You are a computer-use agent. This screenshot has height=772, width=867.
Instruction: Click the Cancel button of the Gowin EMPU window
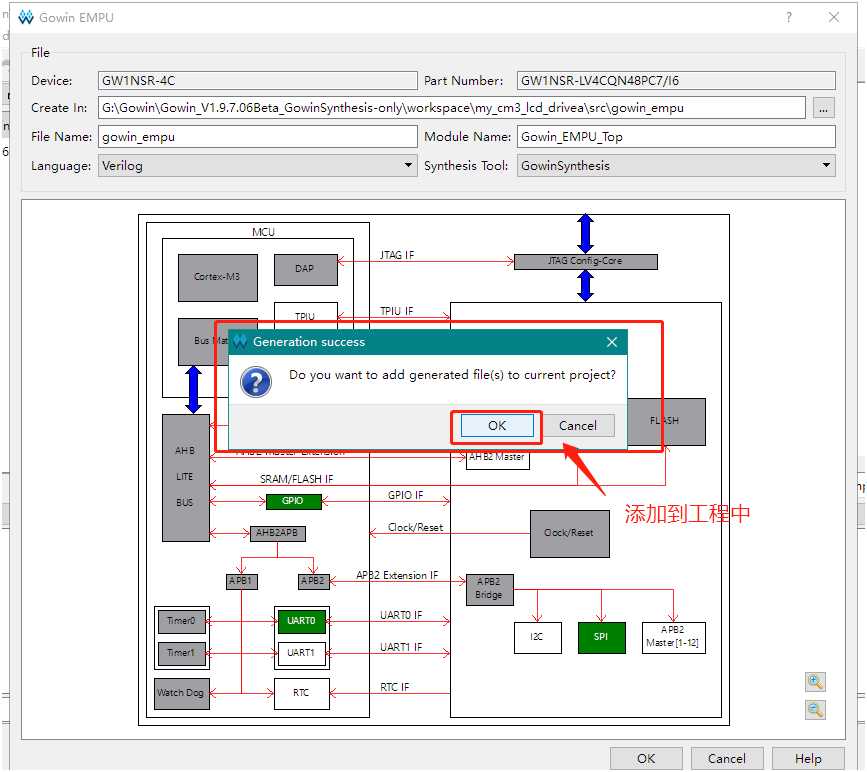[727, 758]
